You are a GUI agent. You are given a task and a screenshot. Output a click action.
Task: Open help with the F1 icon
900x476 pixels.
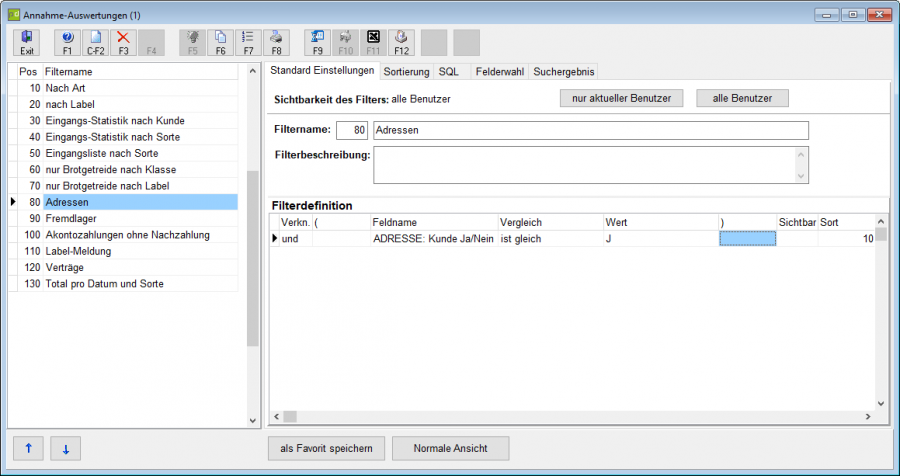68,43
